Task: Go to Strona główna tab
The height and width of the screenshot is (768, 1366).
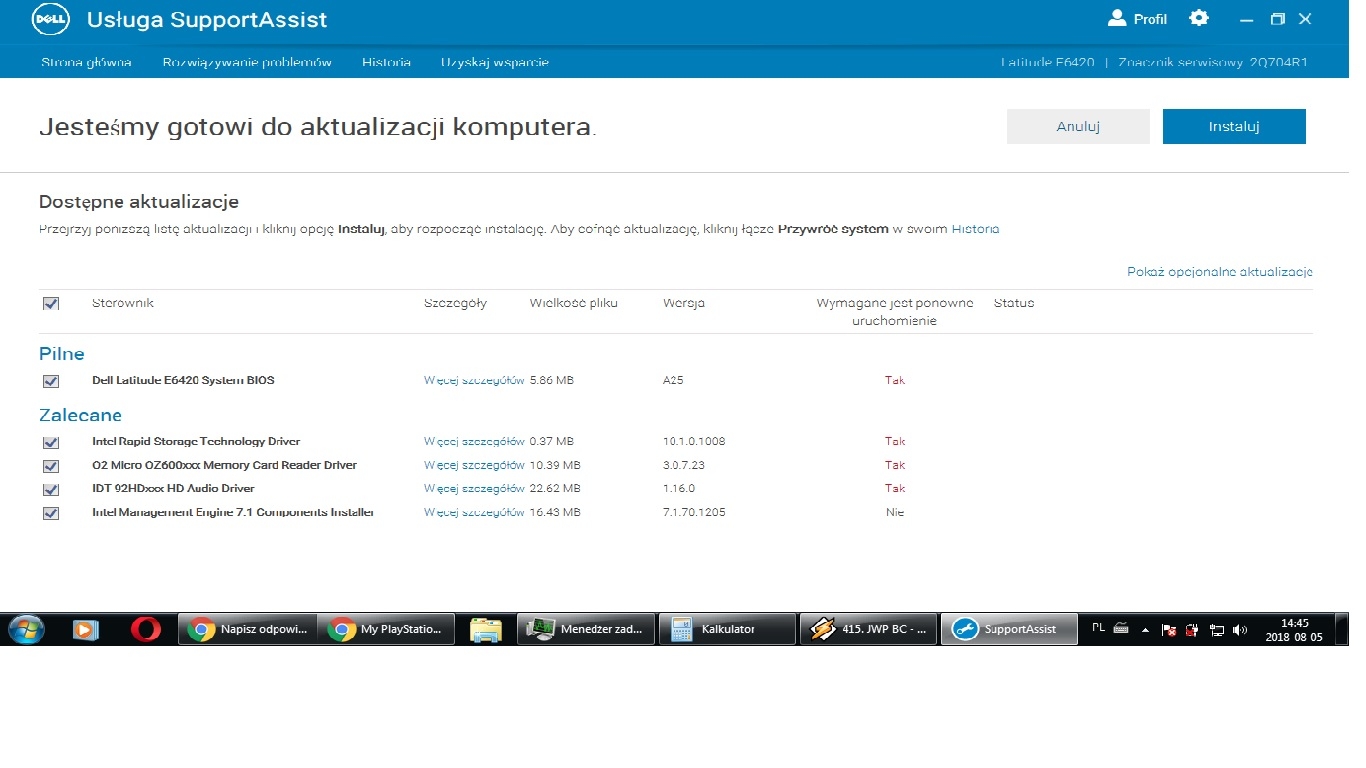Action: pyautogui.click(x=86, y=62)
